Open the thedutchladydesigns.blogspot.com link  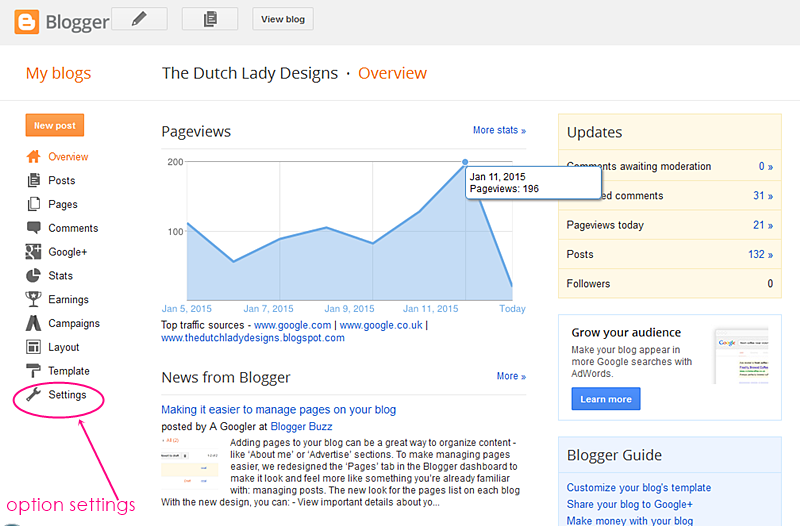253,338
